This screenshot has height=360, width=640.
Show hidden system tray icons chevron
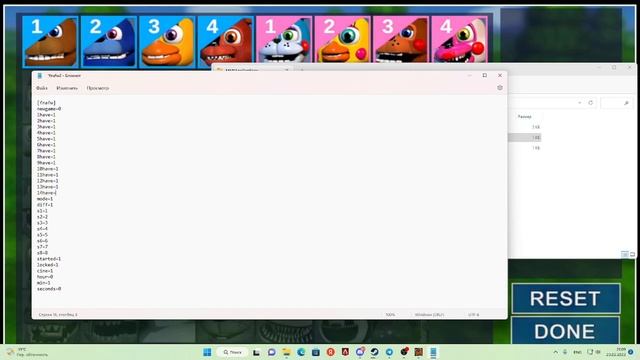pyautogui.click(x=556, y=352)
